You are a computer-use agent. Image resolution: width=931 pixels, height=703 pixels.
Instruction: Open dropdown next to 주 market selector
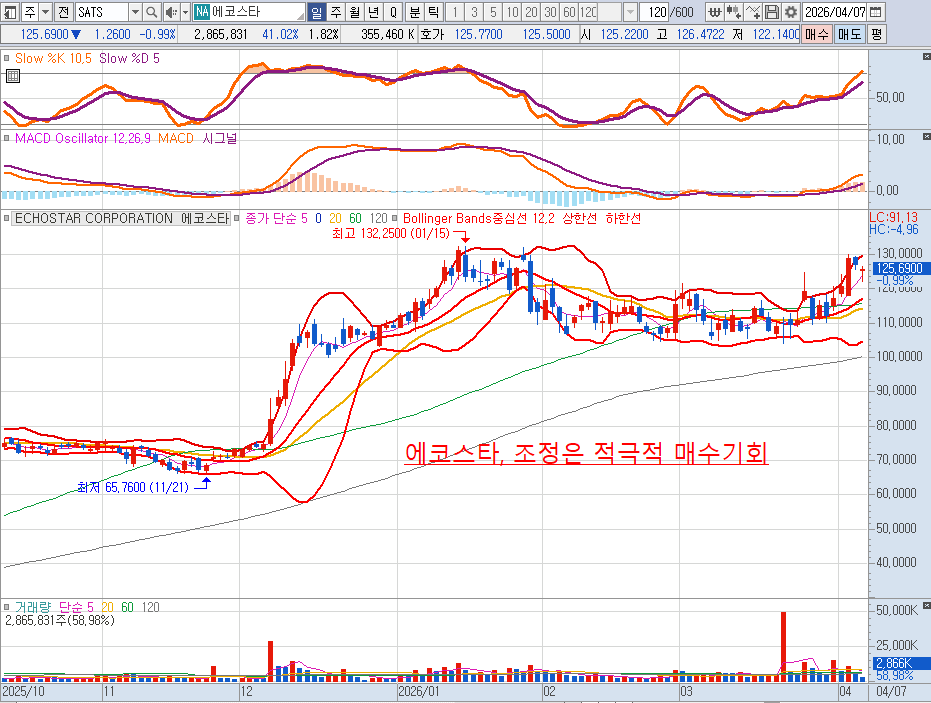pos(46,12)
